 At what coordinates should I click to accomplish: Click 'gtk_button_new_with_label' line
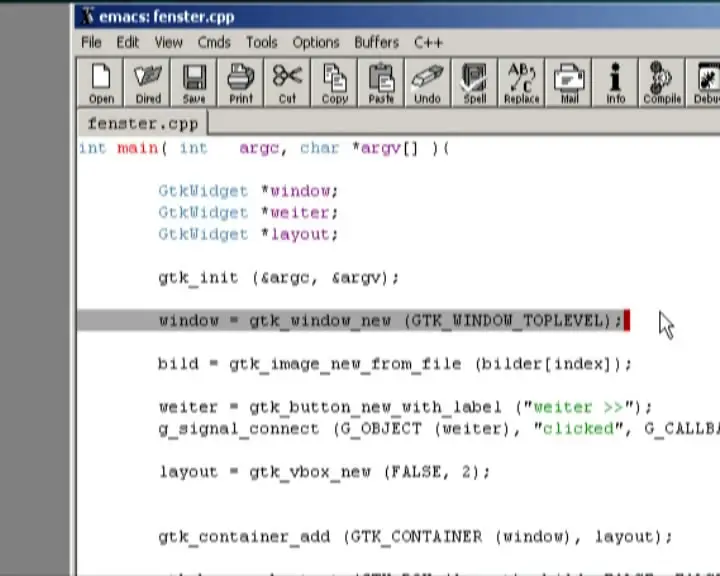[405, 407]
